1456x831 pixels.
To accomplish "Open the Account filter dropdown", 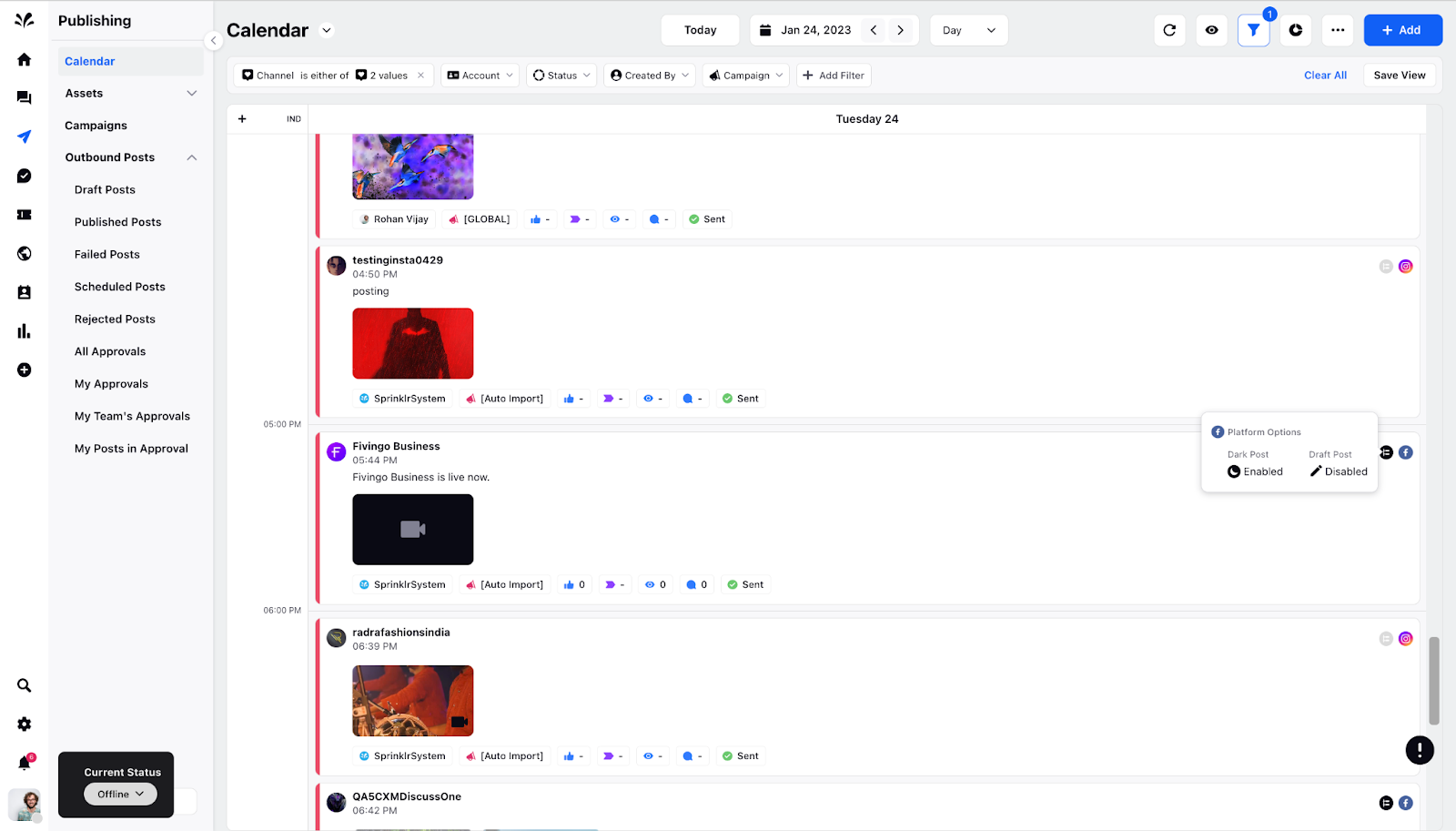I will click(480, 76).
